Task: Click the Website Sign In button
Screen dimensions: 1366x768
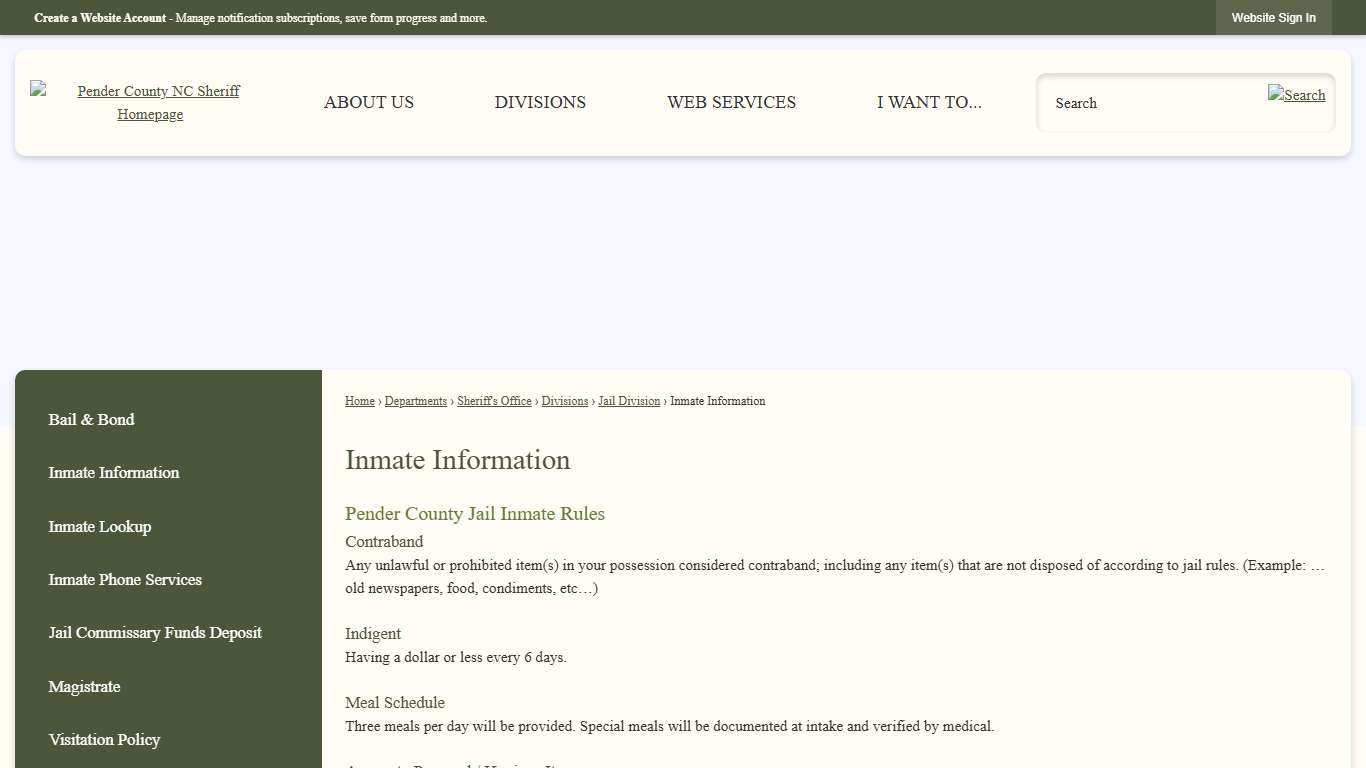Action: click(1273, 17)
